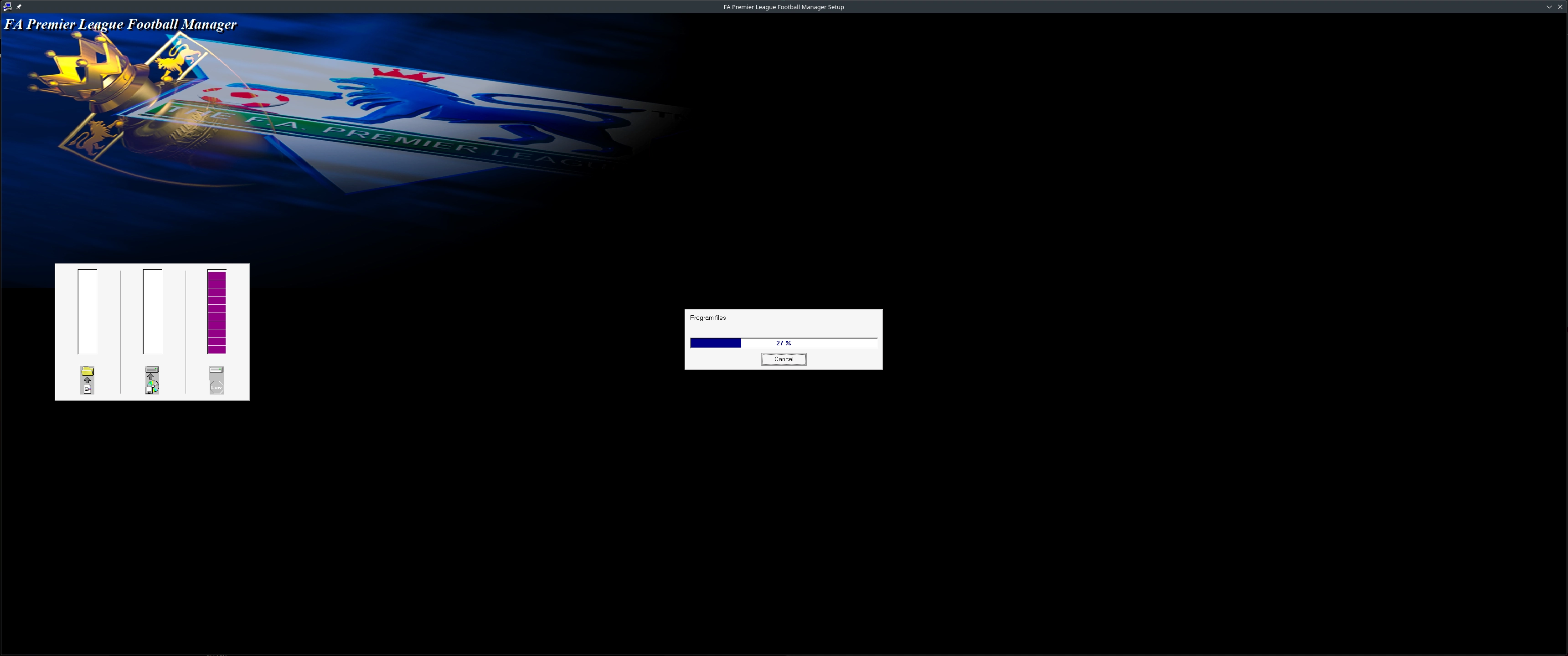Image resolution: width=1568 pixels, height=656 pixels.
Task: Close the FA Premier League Setup window
Action: pyautogui.click(x=1559, y=7)
